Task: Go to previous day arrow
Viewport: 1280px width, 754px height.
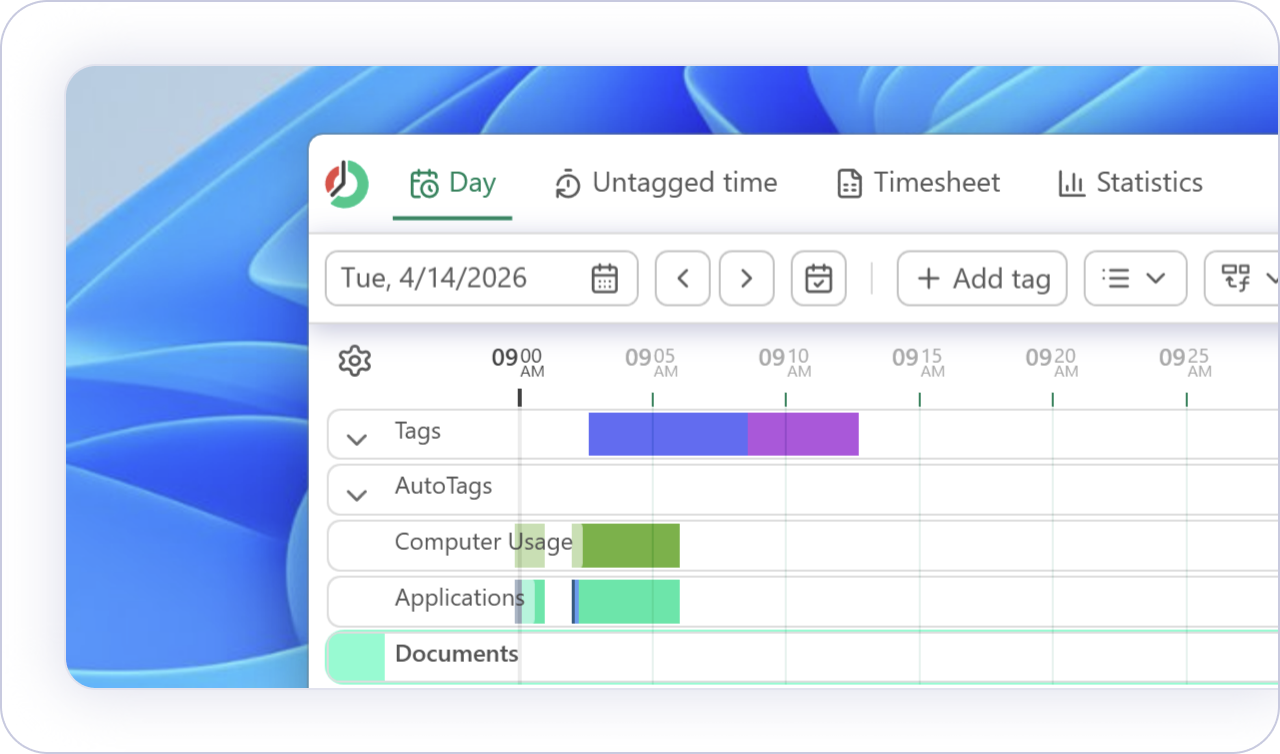Action: (x=683, y=278)
